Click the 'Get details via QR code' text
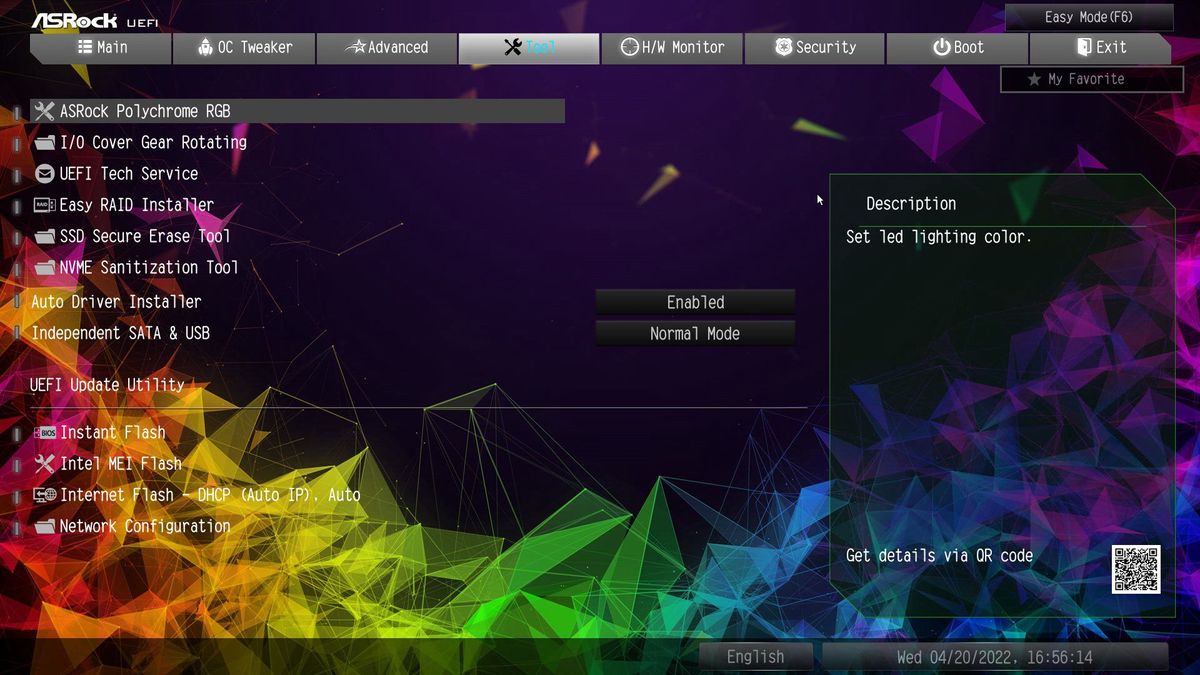This screenshot has height=675, width=1200. 939,556
